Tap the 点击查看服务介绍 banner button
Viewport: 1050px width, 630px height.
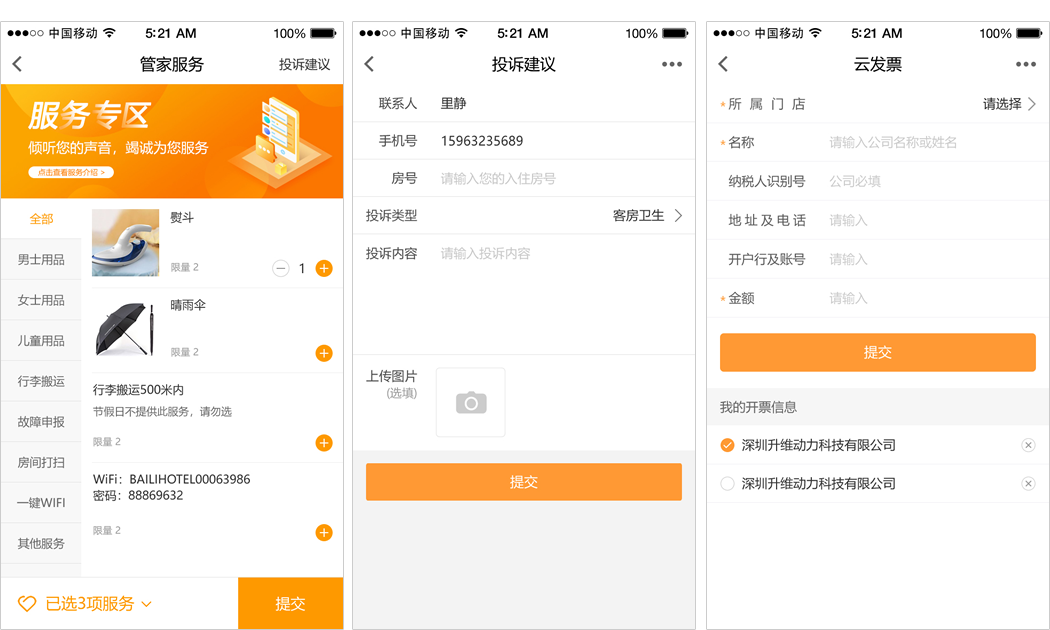[x=70, y=172]
